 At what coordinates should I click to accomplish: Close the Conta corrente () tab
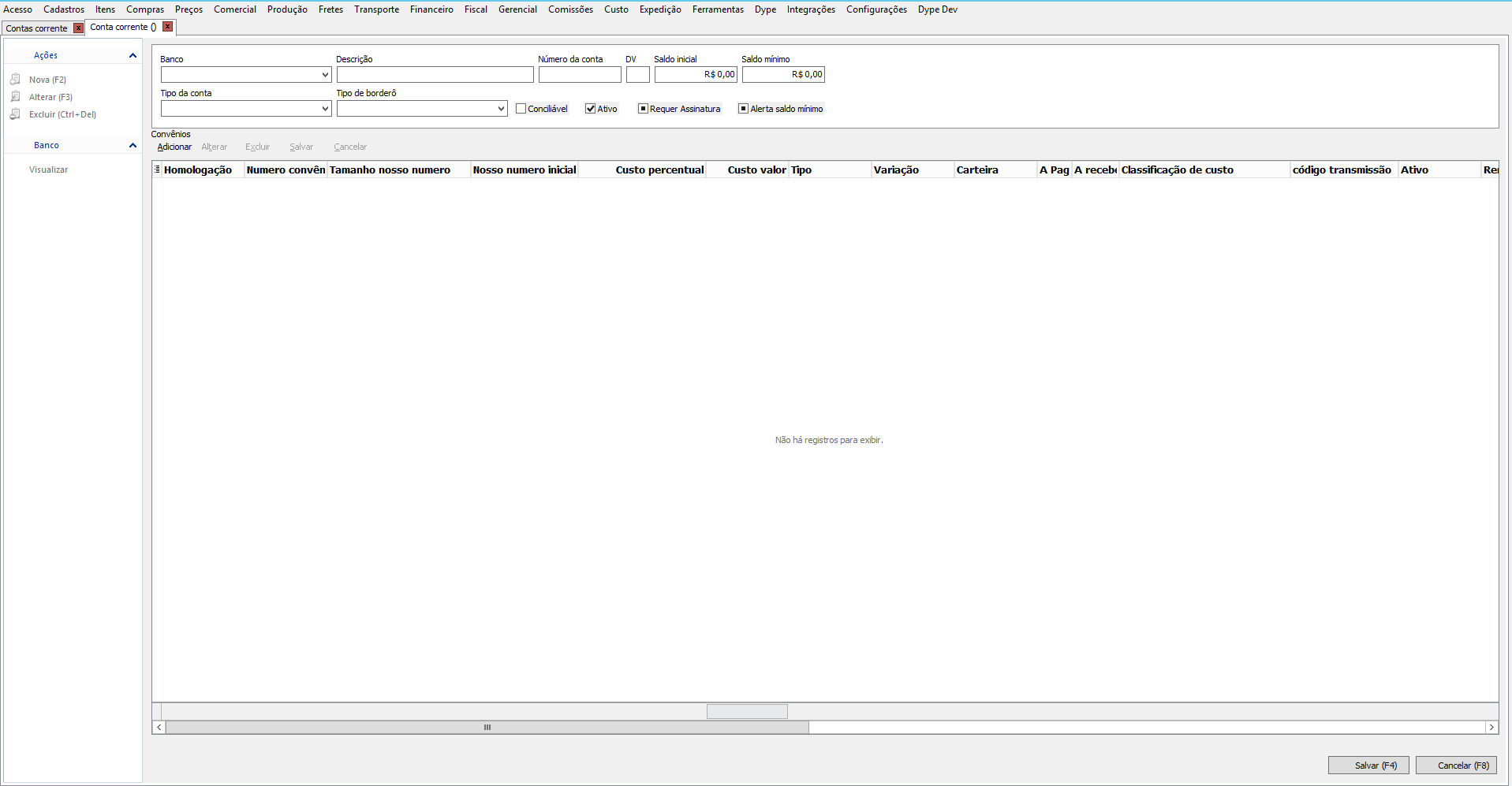click(x=167, y=27)
